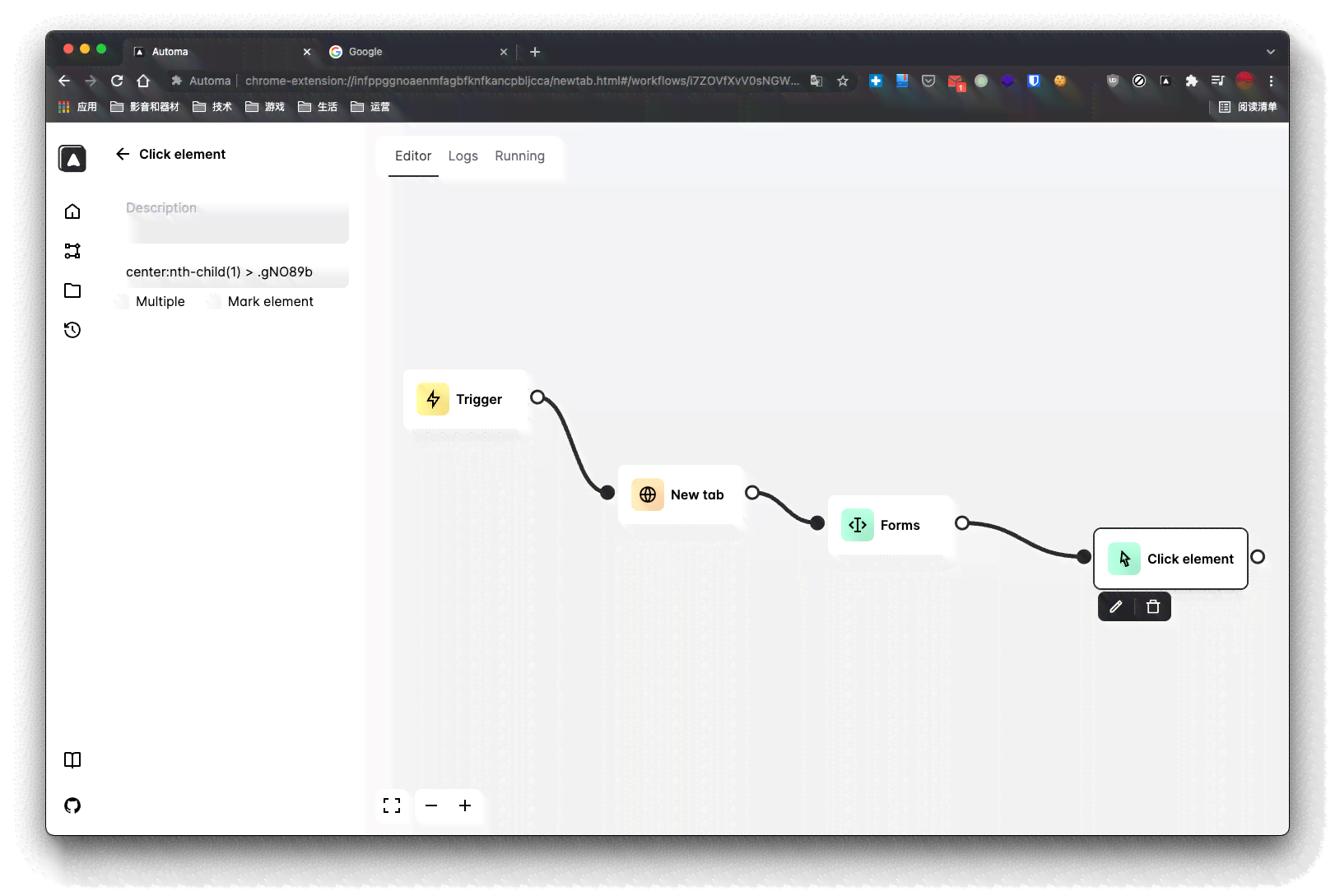Delete block using trash icon

(x=1153, y=606)
